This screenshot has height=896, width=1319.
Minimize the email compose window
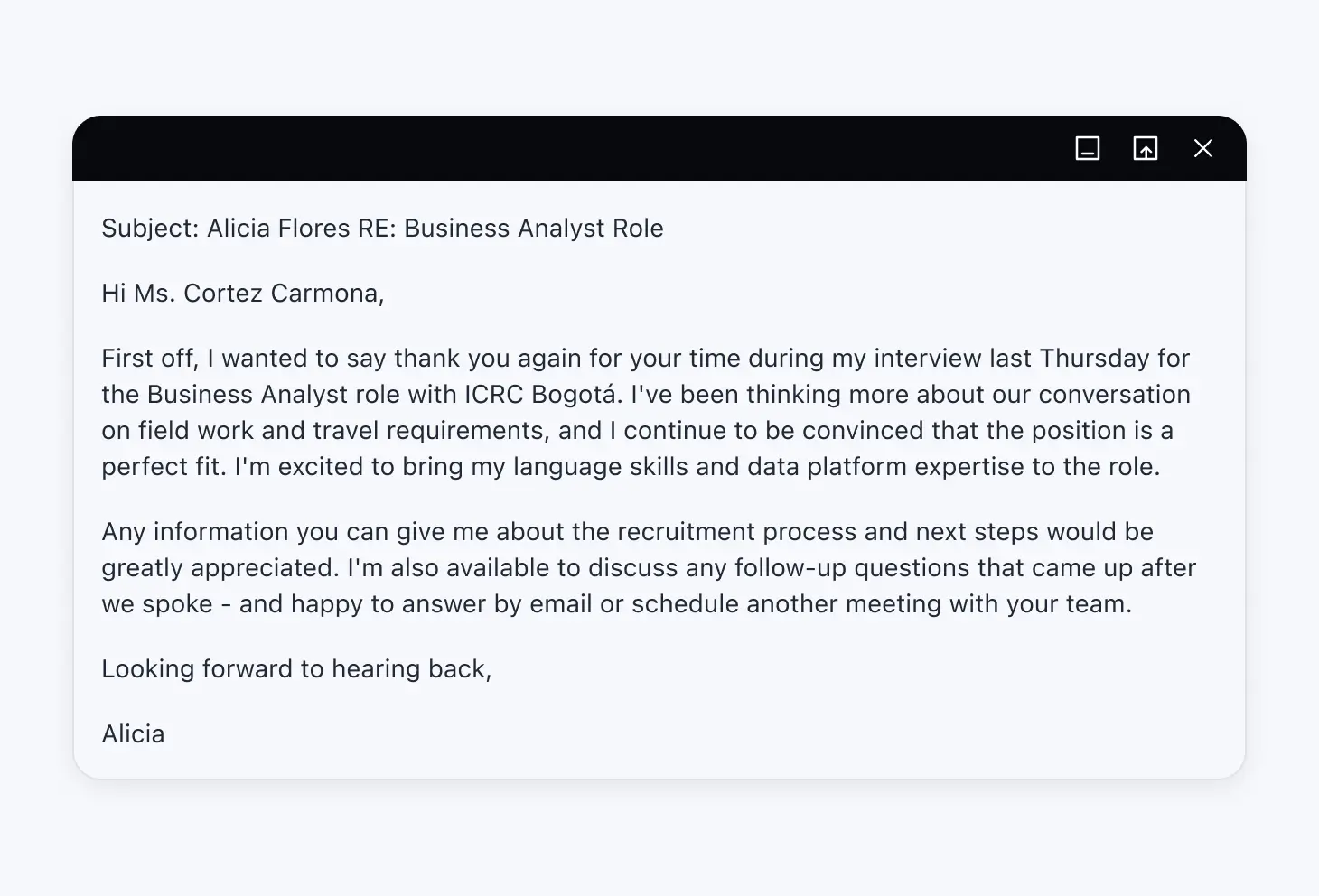1088,148
